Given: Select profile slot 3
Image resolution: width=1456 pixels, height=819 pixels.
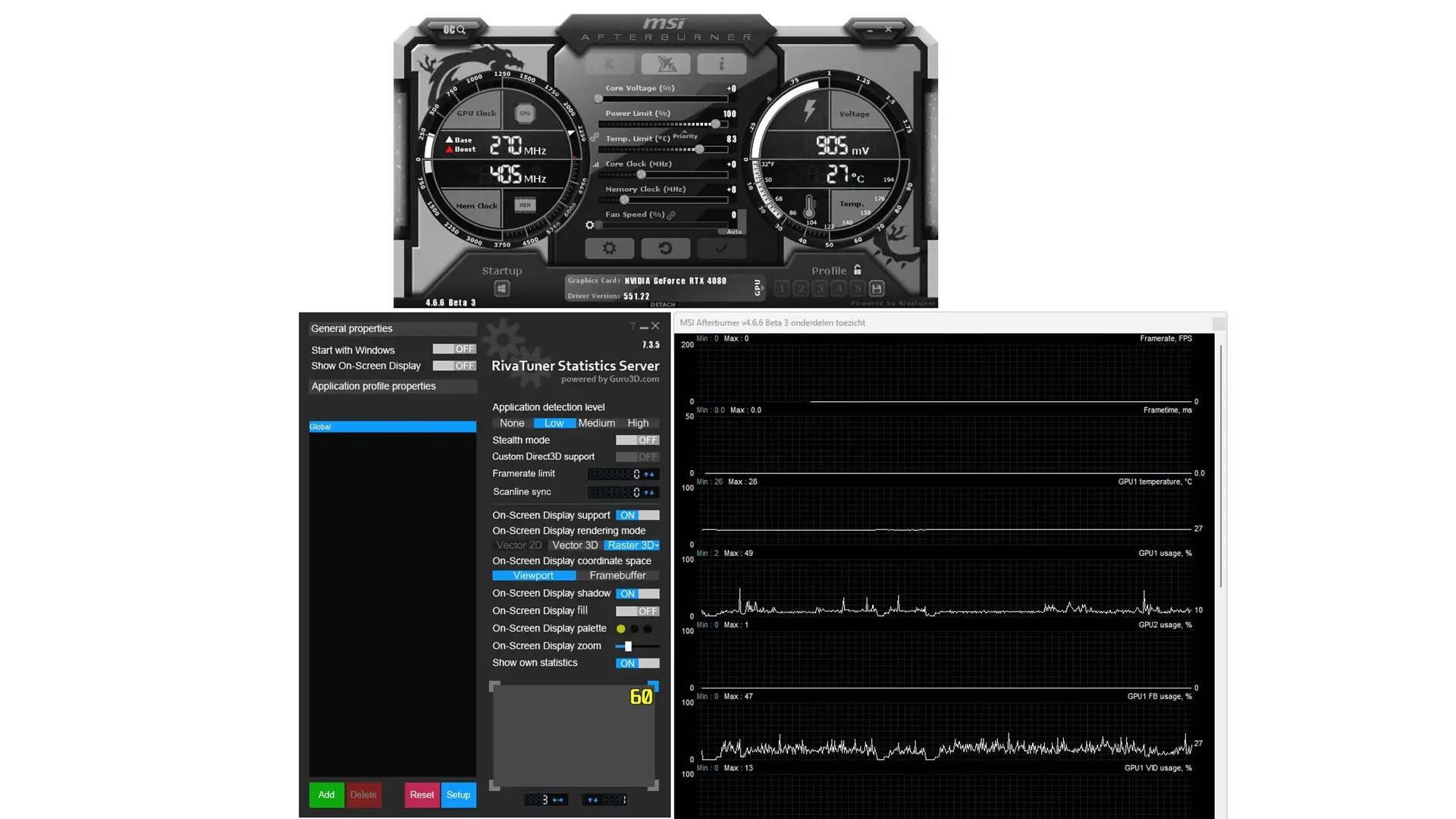Looking at the screenshot, I should [820, 288].
